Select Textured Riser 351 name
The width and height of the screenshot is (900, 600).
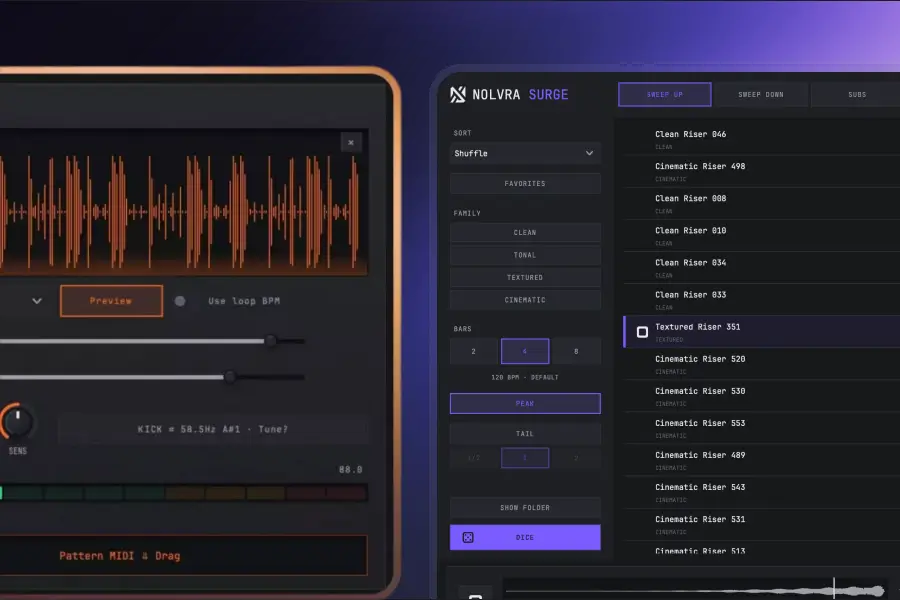[x=697, y=327]
